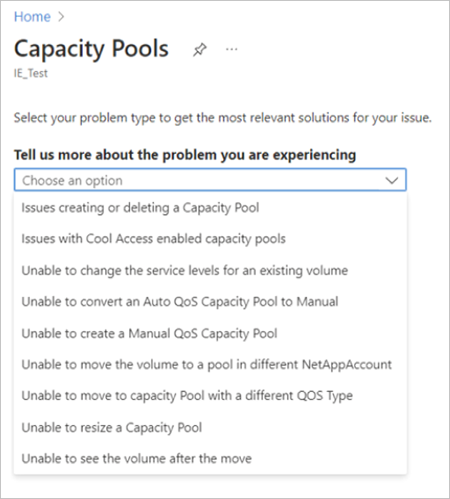This screenshot has width=450, height=499.
Task: Choose Unable to change the service levels option
Action: [x=210, y=270]
